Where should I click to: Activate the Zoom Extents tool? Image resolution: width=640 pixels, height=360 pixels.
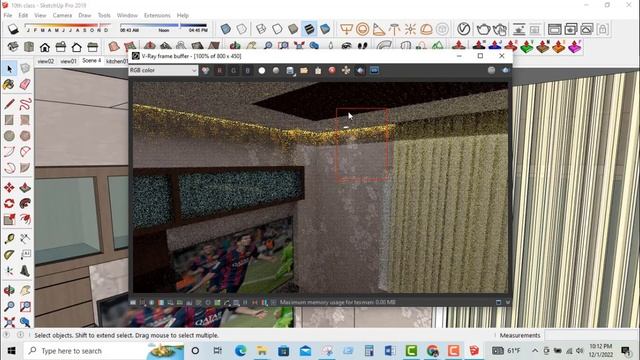pos(9,322)
